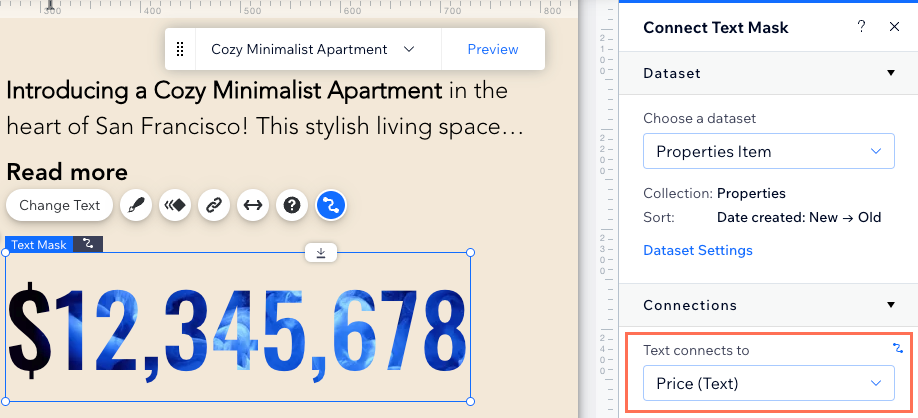Select the drag handle dots on preview bar
Viewport: 918px width, 418px height.
[180, 49]
